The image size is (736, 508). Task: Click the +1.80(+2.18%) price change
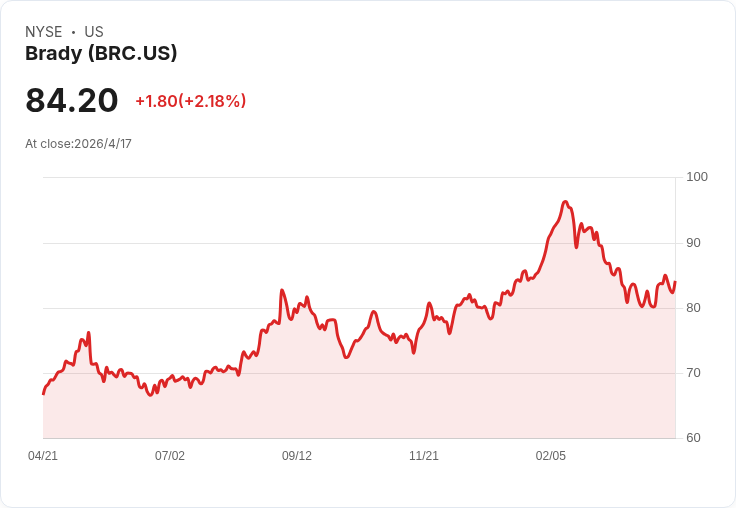click(x=191, y=101)
